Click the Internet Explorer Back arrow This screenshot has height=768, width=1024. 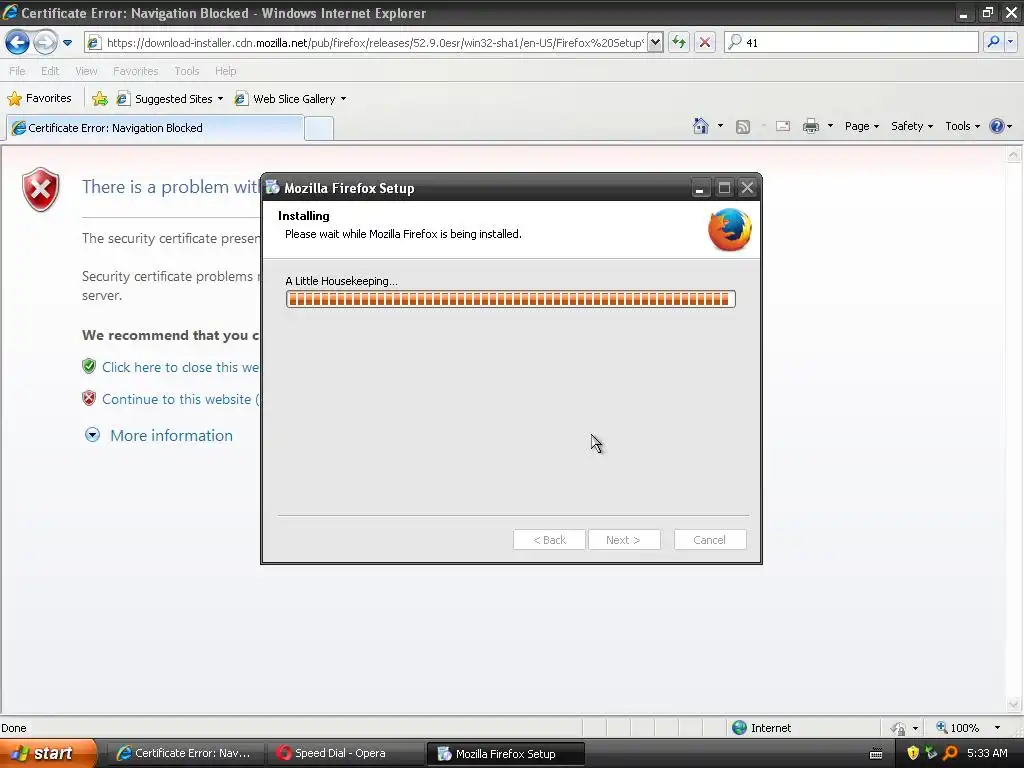point(17,43)
